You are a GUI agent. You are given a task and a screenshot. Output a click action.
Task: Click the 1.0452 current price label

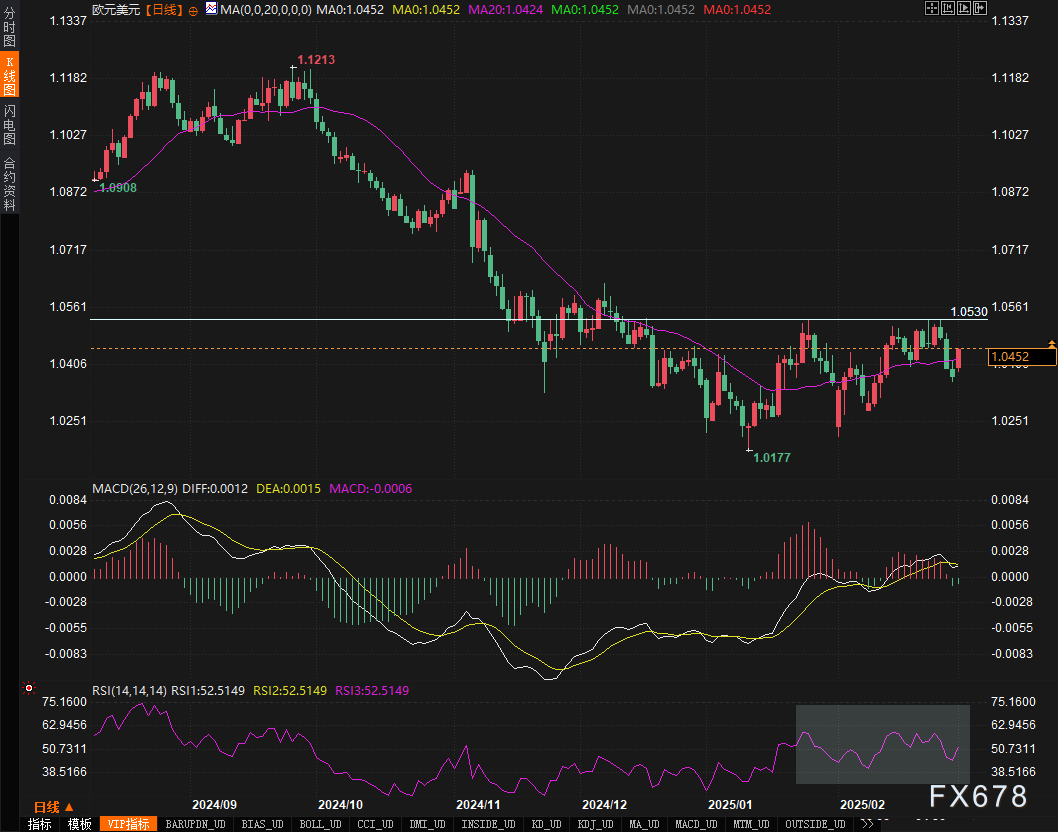(1012, 357)
